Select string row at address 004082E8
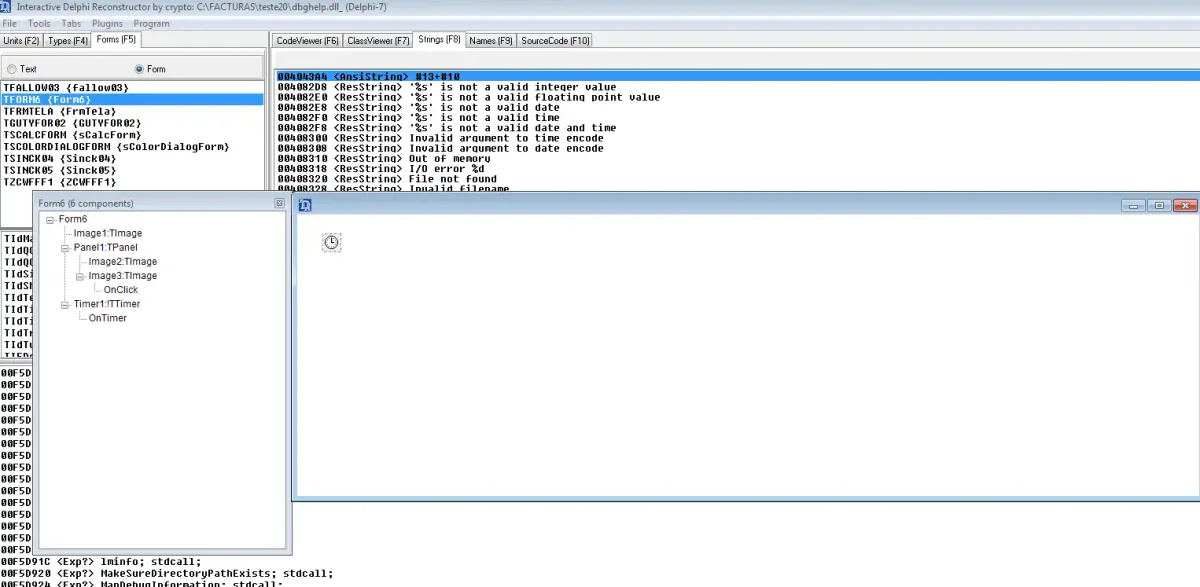 tap(737, 107)
